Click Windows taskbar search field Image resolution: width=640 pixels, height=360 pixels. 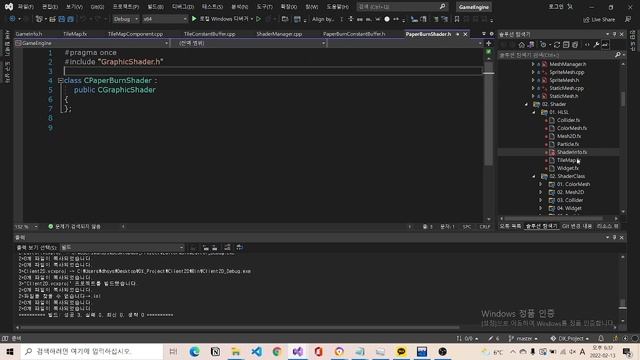(x=92, y=351)
